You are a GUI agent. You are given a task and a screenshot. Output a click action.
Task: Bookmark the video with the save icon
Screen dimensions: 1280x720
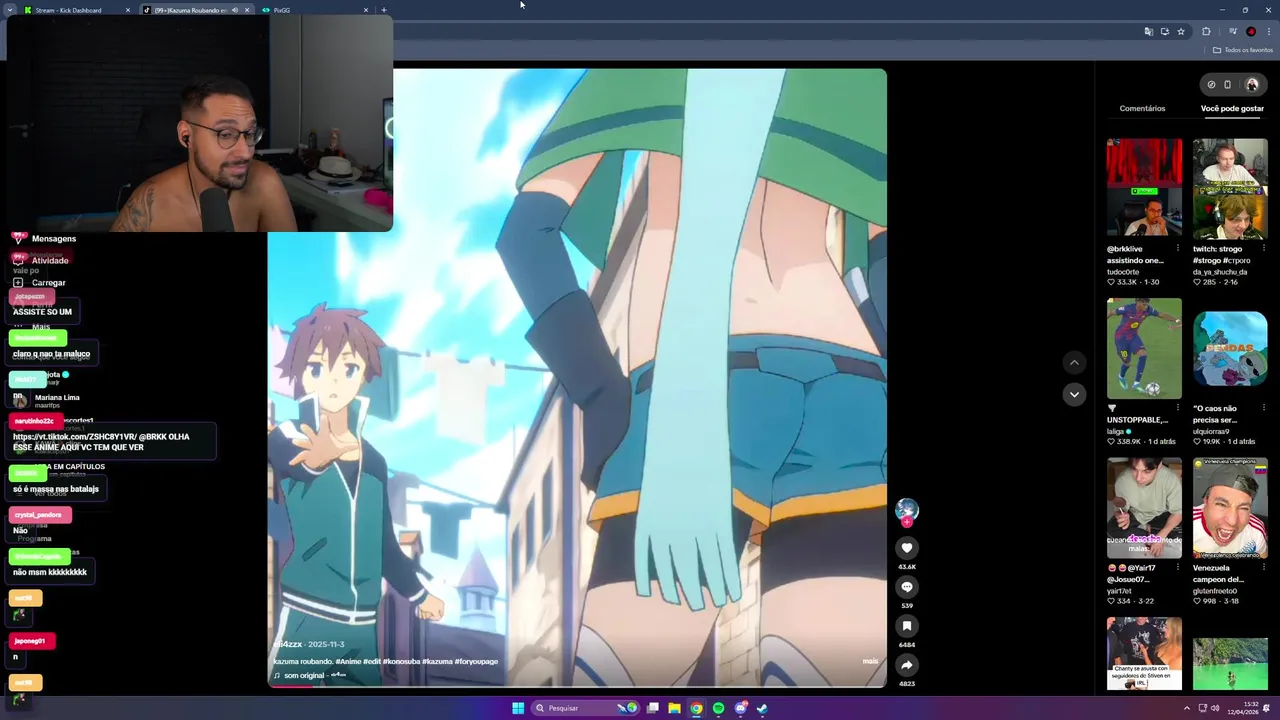click(907, 626)
